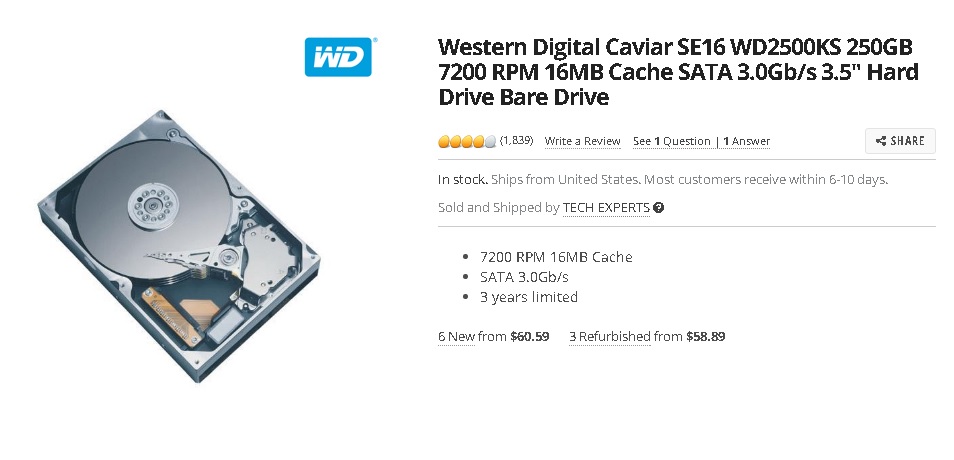This screenshot has width=954, height=460.
Task: View the 1 Answer link
Action: coord(747,141)
